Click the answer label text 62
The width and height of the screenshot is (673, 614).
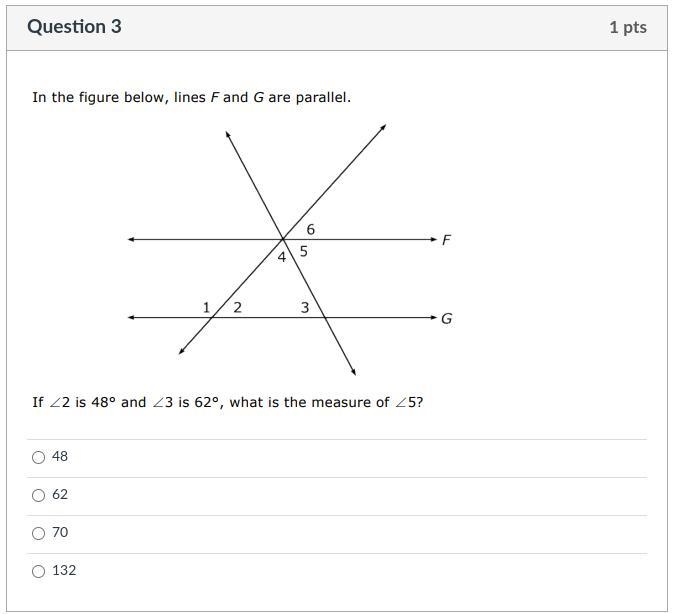[60, 495]
